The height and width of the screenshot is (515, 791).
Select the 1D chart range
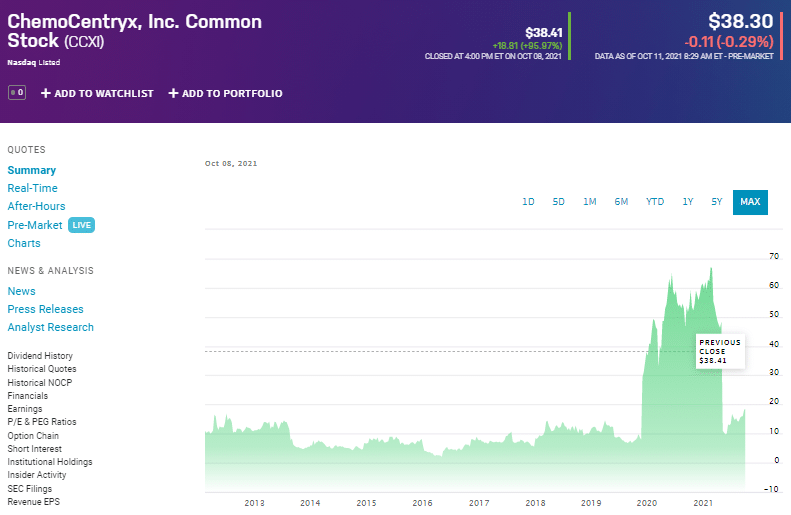click(528, 202)
